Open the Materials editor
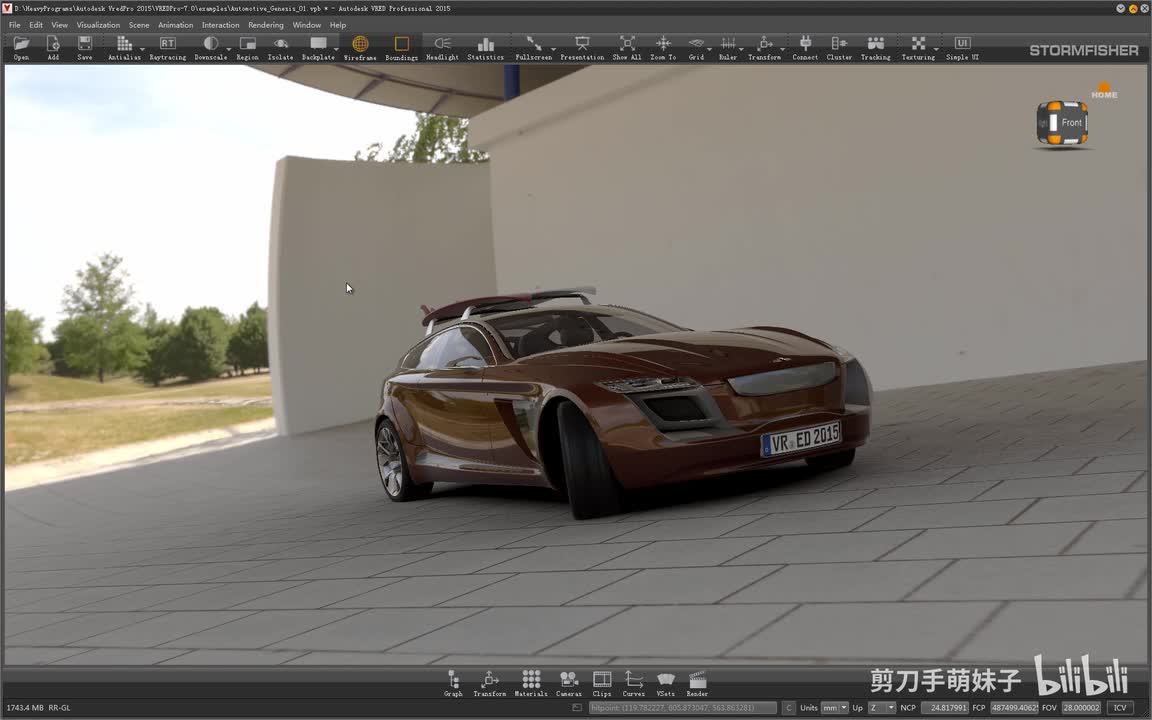 [530, 683]
